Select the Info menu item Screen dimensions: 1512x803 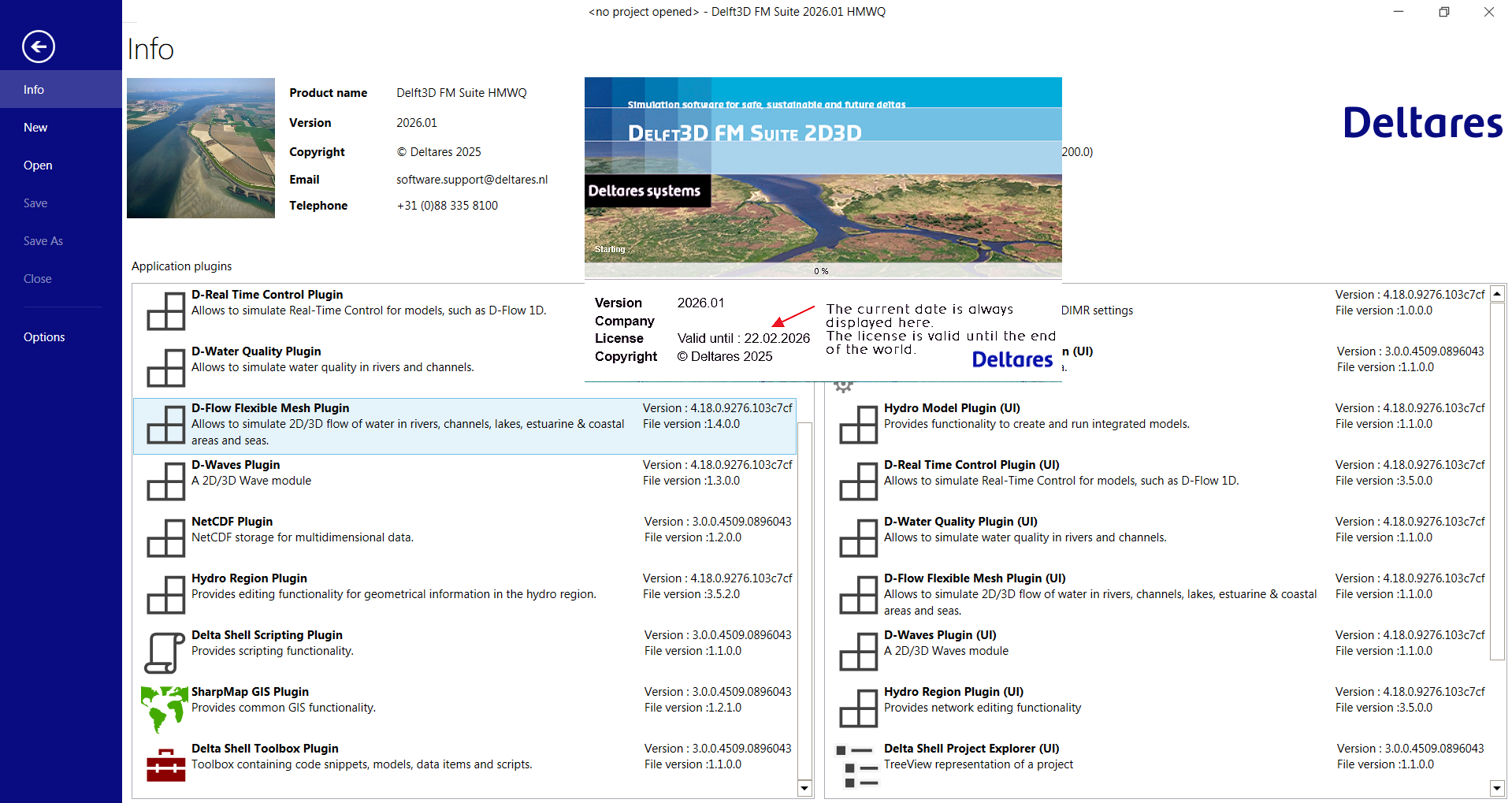[61, 89]
